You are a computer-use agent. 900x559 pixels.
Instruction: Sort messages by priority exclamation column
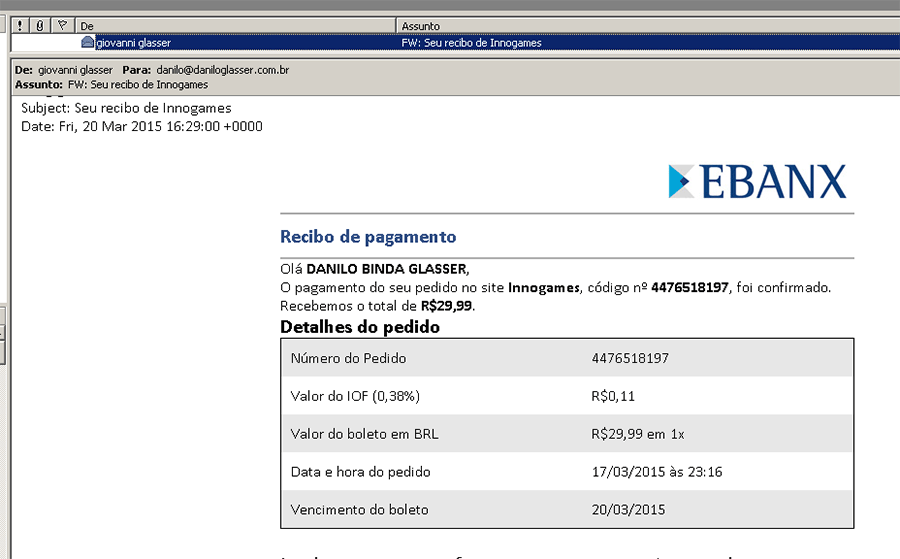(19, 25)
